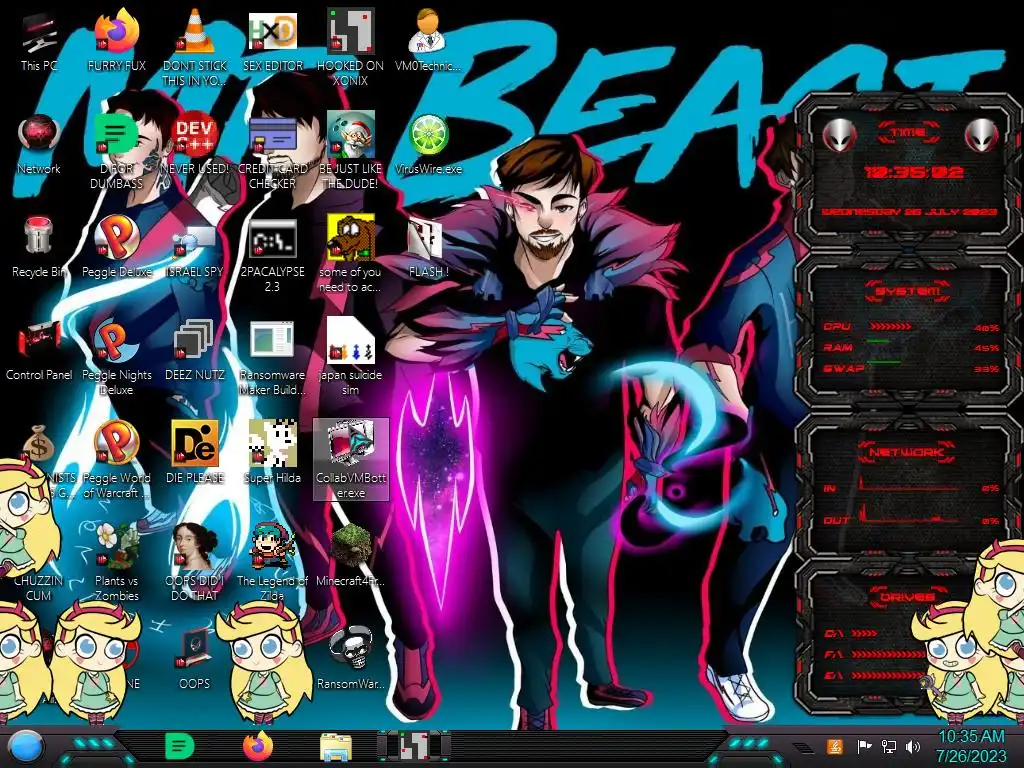Click the RAM usage bar in SYSTEM widget
This screenshot has width=1024, height=768.
coord(878,342)
